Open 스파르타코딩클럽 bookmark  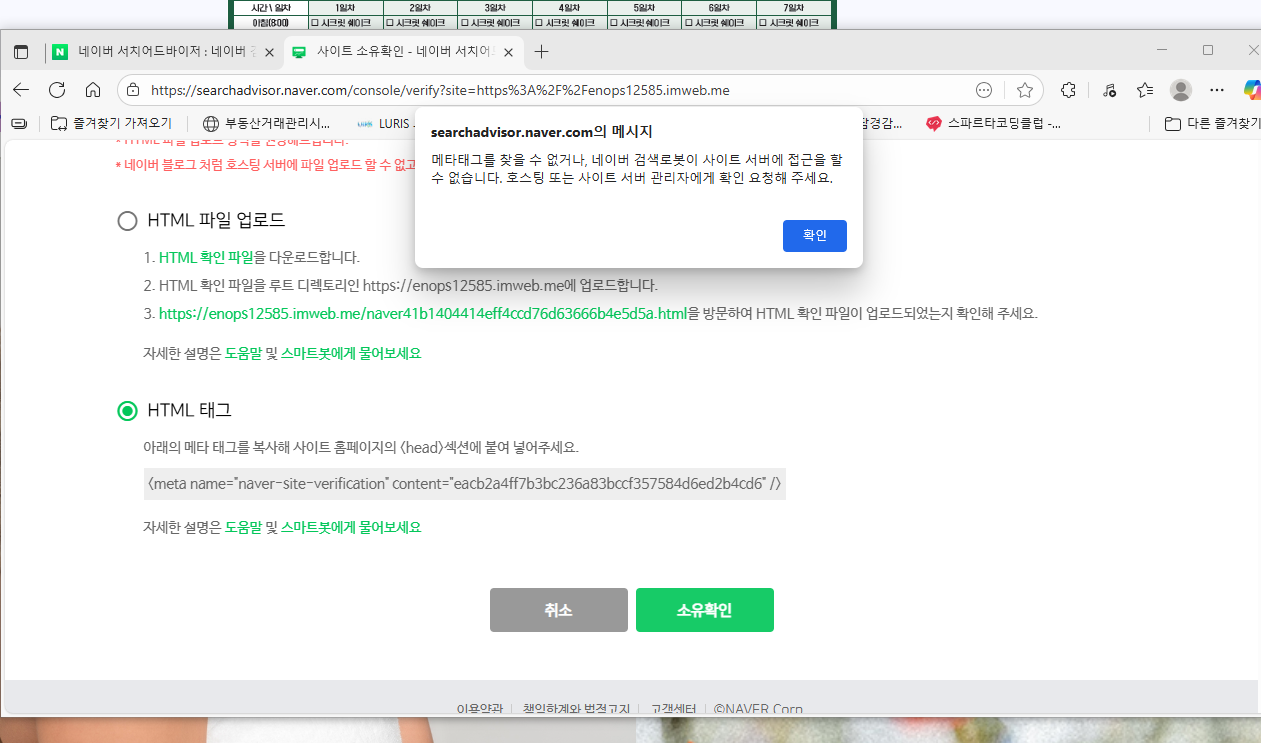click(x=993, y=124)
